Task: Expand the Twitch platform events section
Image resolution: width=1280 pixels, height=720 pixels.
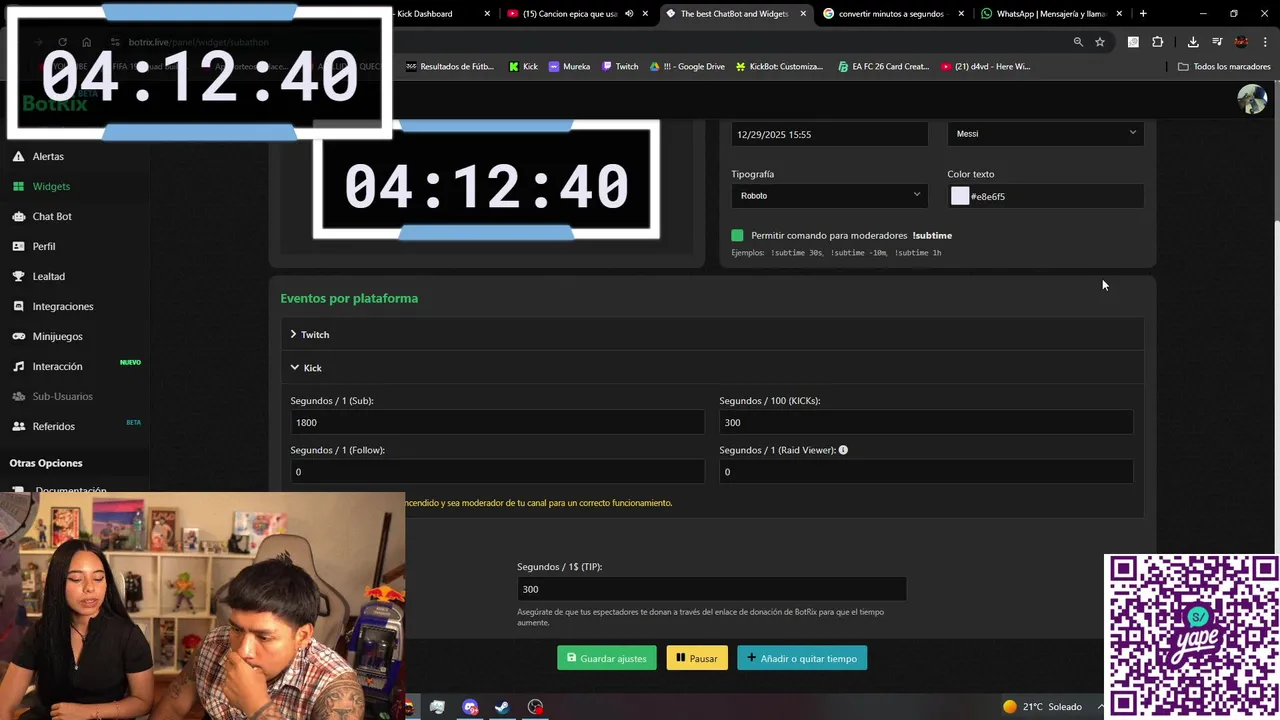Action: pos(712,334)
